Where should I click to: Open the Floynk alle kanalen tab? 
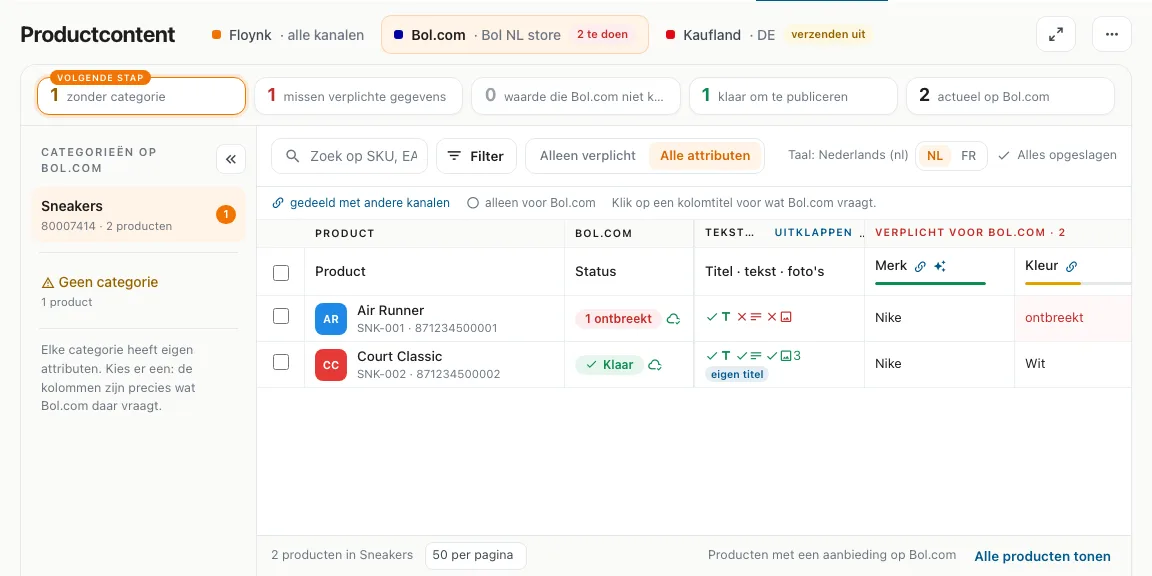coord(288,35)
